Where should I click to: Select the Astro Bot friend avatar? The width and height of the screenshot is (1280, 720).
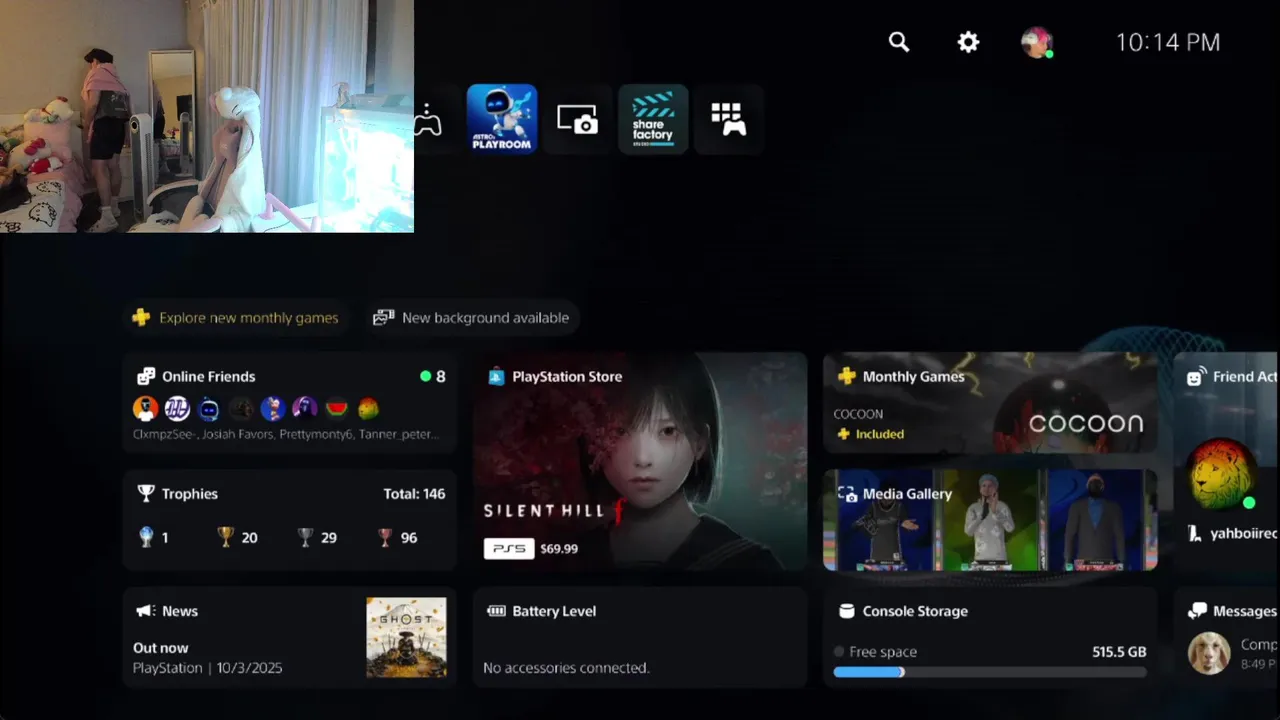[x=209, y=408]
